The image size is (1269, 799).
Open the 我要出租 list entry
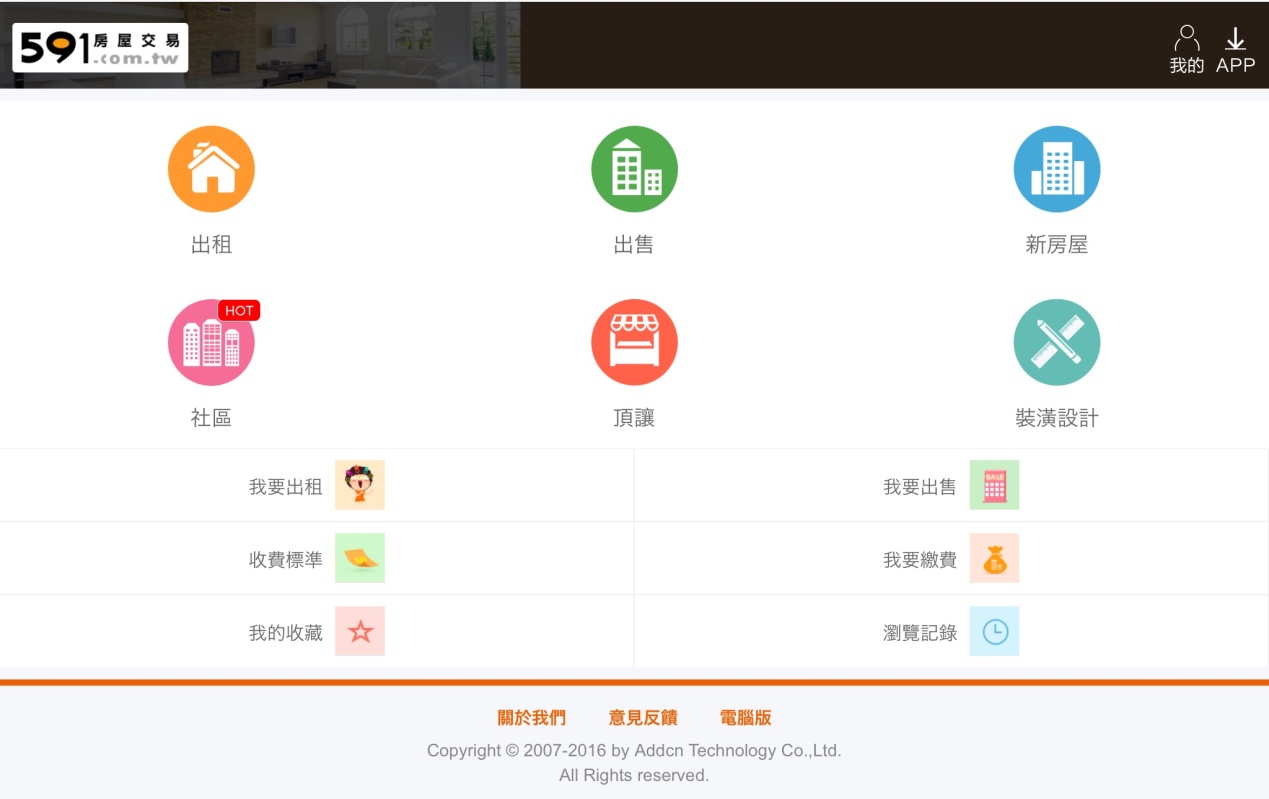pos(286,487)
